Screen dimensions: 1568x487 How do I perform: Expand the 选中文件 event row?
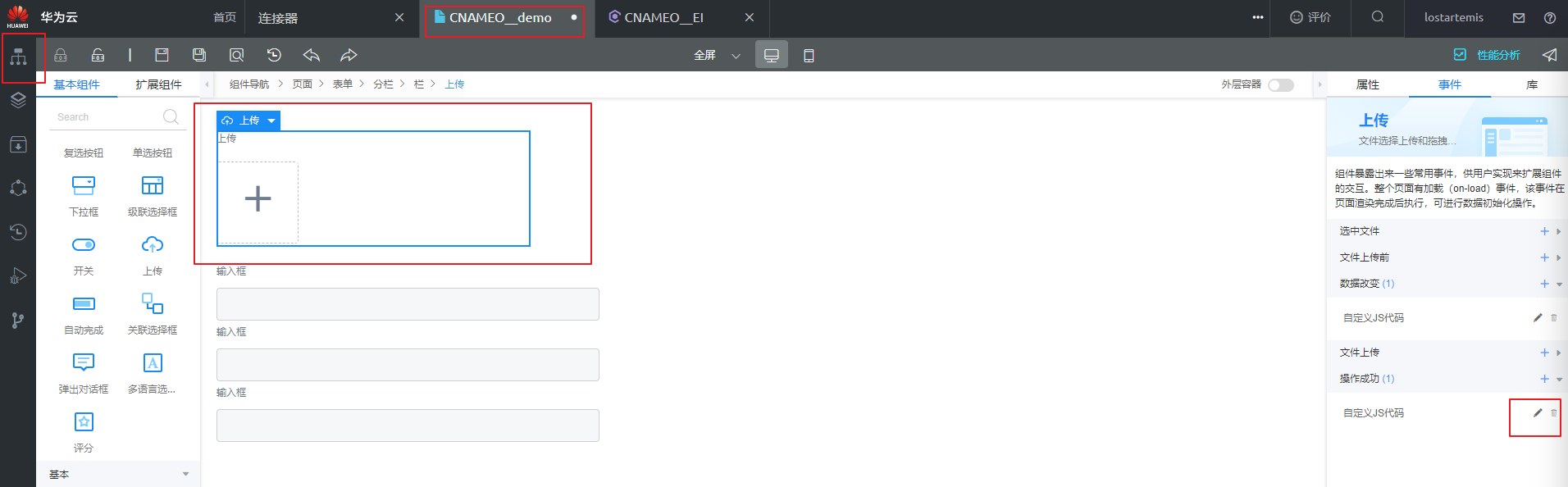pyautogui.click(x=1559, y=231)
